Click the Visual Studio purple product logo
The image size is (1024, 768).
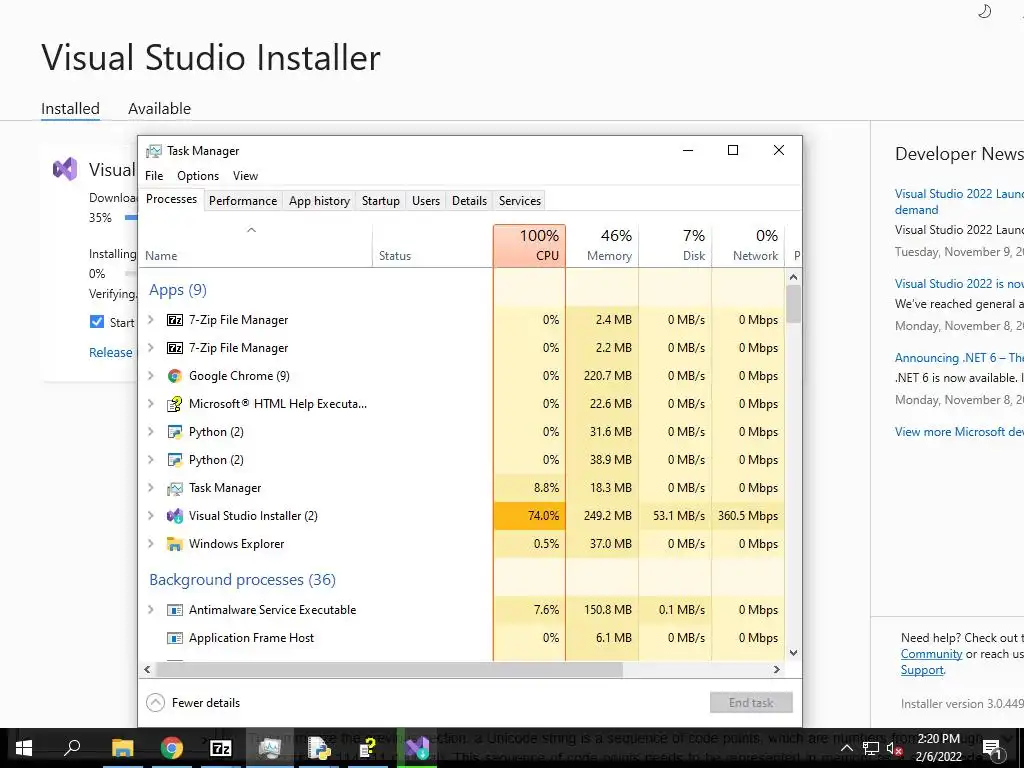[65, 169]
